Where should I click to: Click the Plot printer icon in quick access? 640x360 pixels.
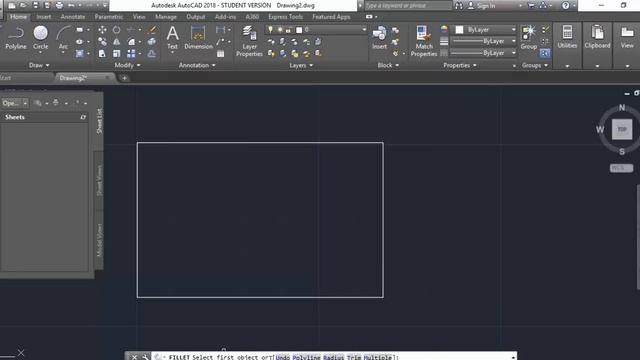click(59, 5)
